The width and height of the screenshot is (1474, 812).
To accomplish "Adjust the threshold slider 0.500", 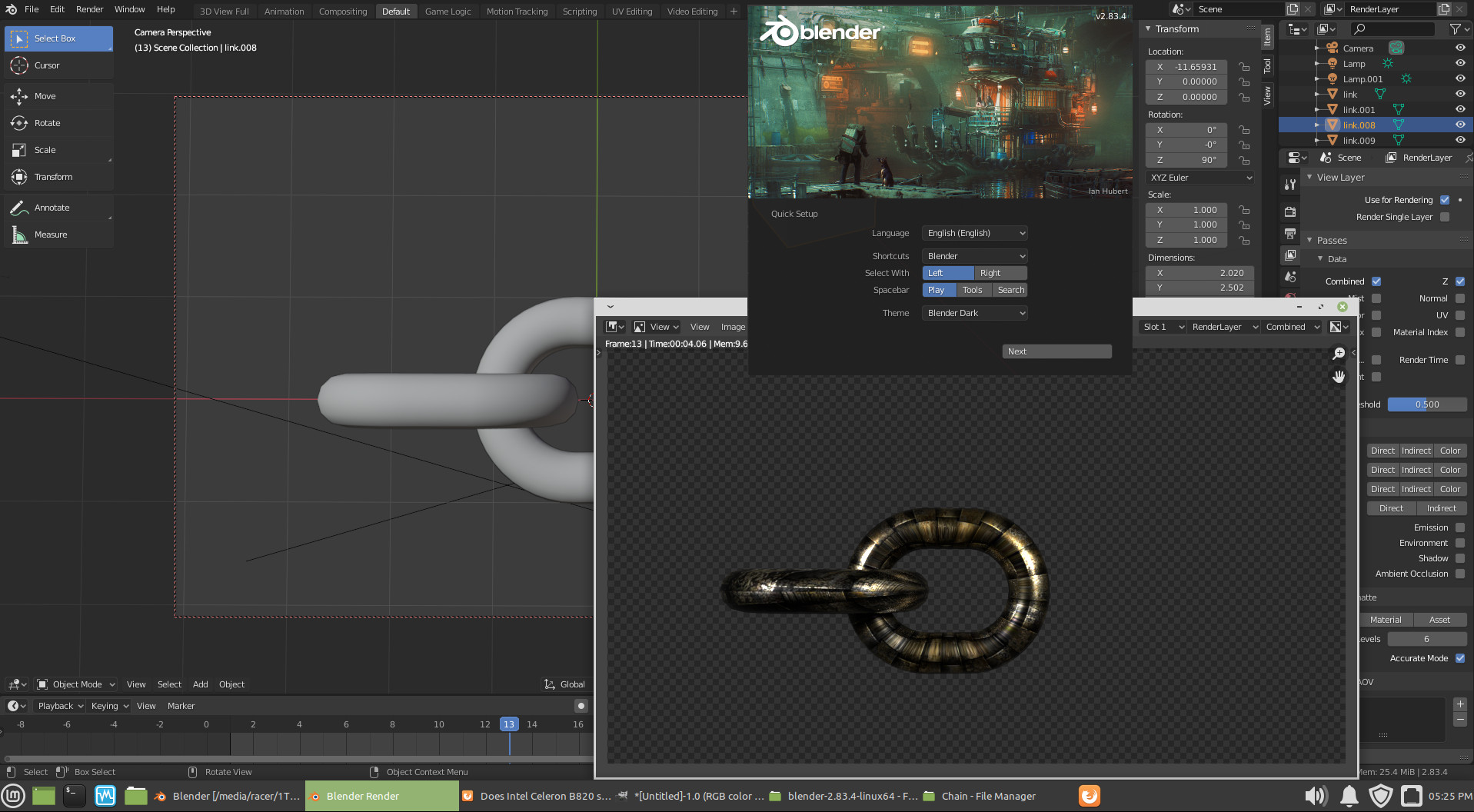I will pyautogui.click(x=1427, y=404).
